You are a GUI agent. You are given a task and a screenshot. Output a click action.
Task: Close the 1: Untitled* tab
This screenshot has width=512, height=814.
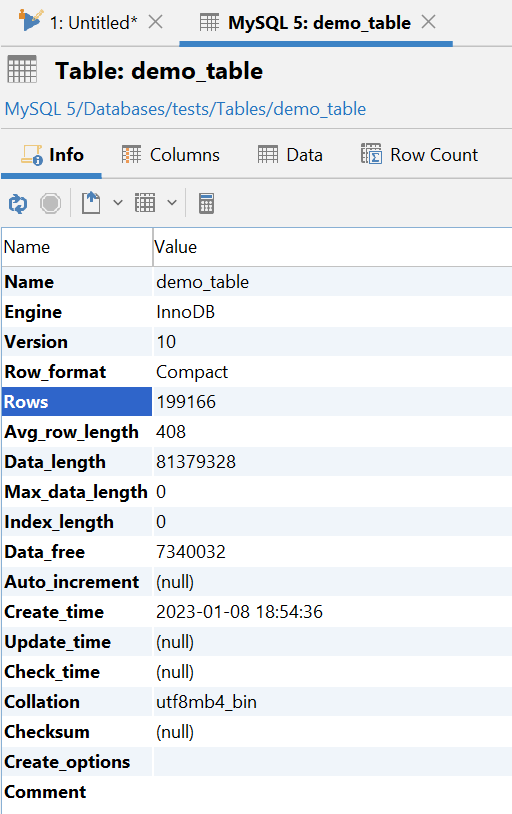pyautogui.click(x=155, y=22)
